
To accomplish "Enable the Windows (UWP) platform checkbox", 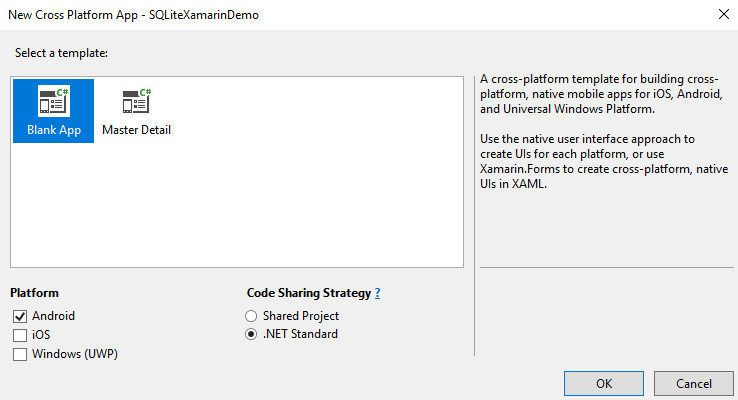I will point(20,354).
